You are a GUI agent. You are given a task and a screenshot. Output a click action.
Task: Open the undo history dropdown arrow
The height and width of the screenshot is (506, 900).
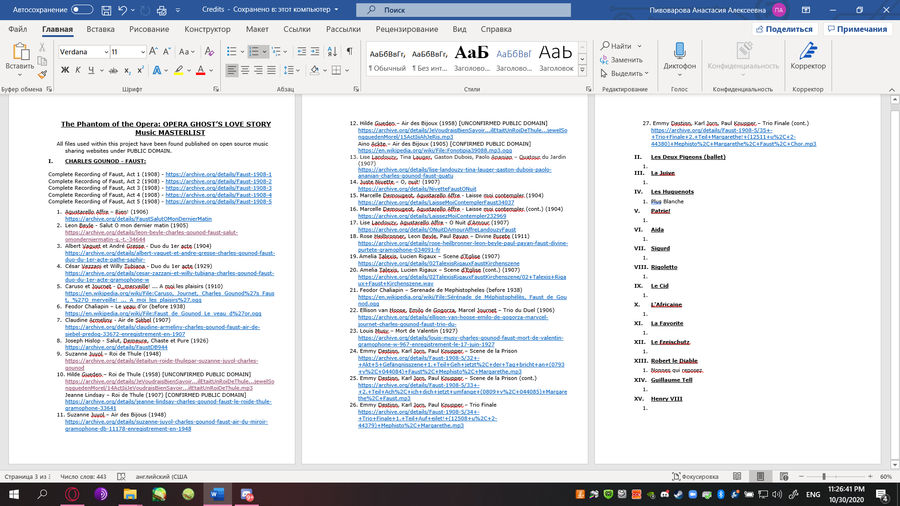133,10
